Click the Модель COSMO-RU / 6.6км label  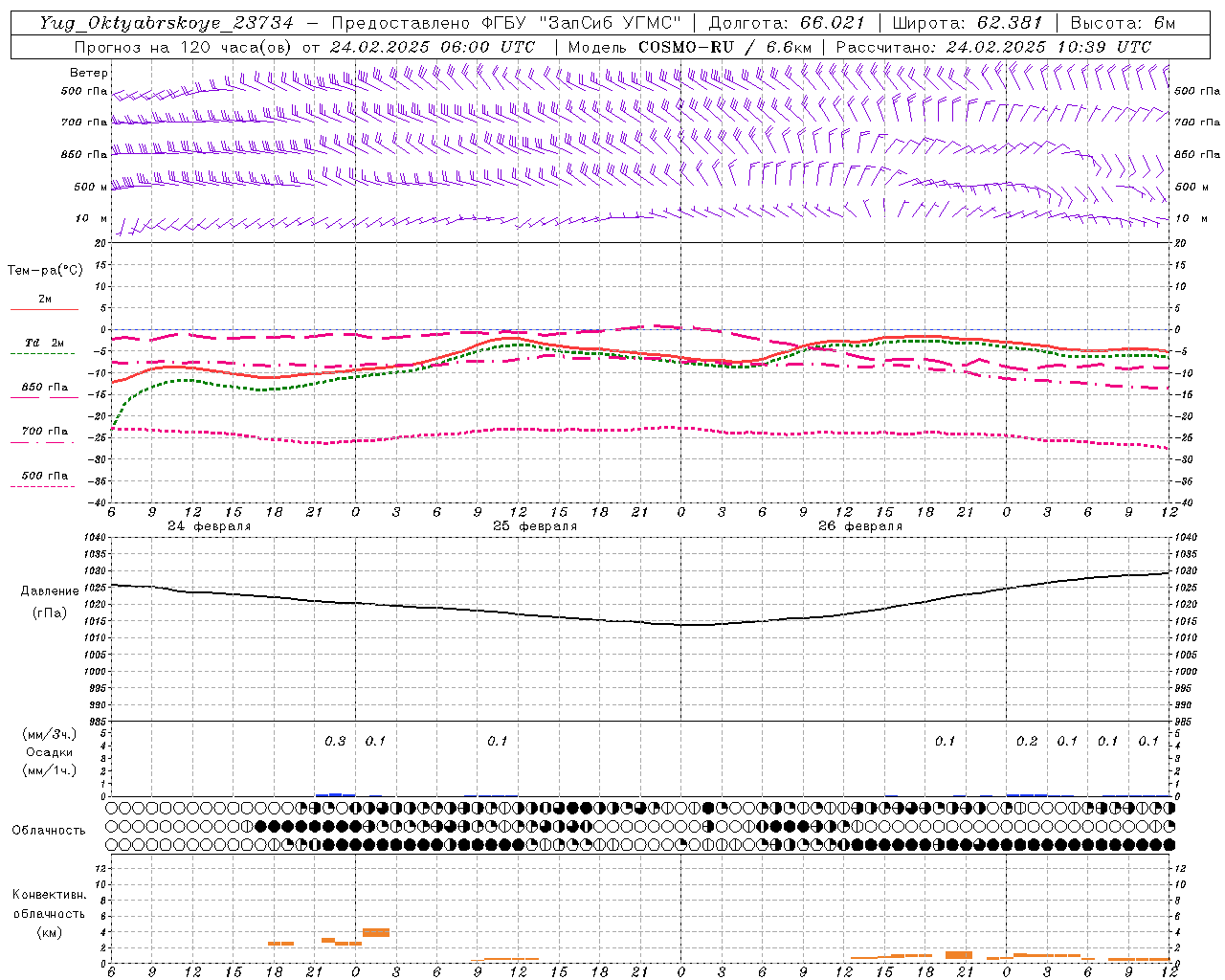pos(689,47)
